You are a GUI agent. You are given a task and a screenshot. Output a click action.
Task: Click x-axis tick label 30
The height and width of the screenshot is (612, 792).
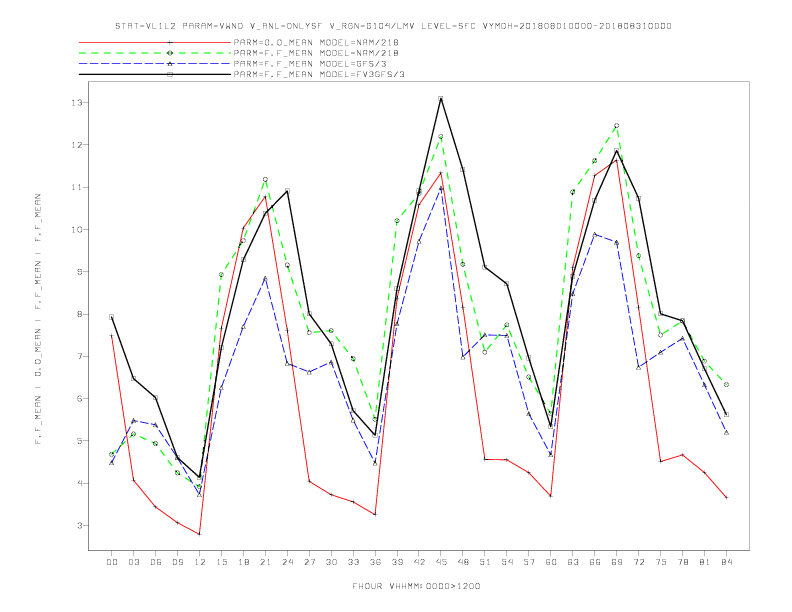tap(331, 562)
